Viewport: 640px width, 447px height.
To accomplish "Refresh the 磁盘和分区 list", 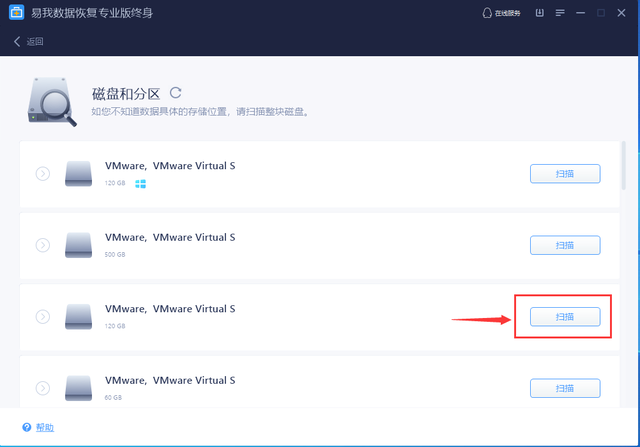I will pos(176,93).
